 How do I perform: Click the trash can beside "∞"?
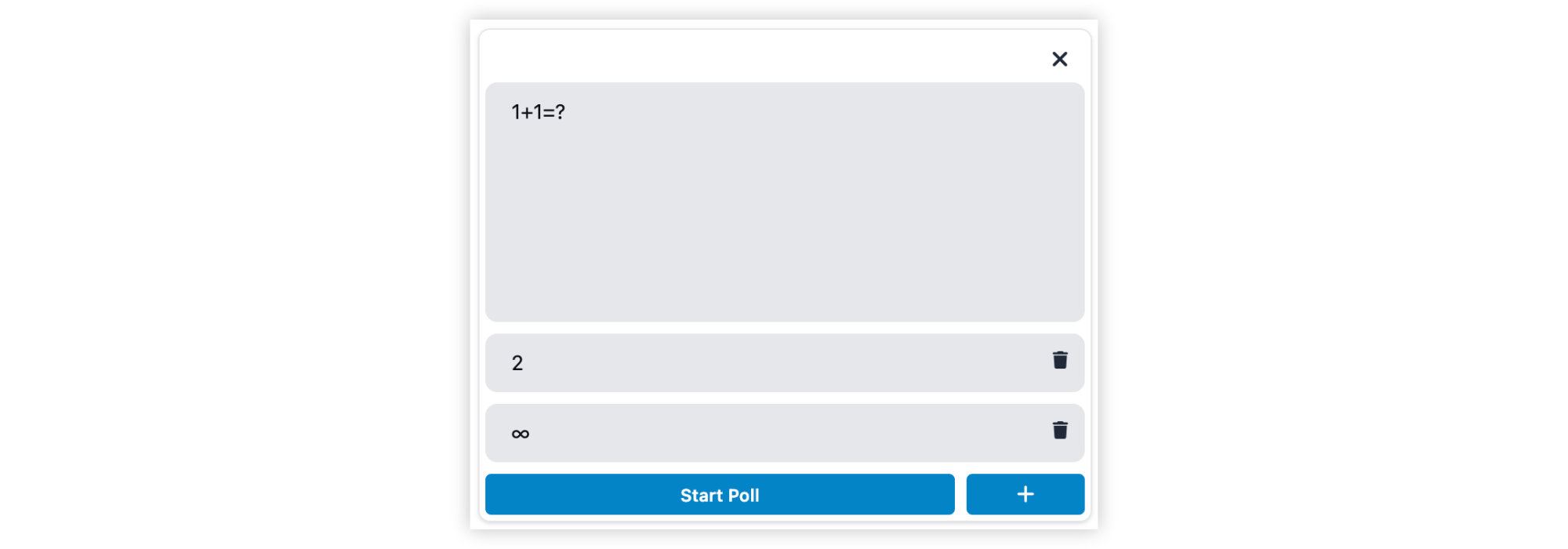1060,430
